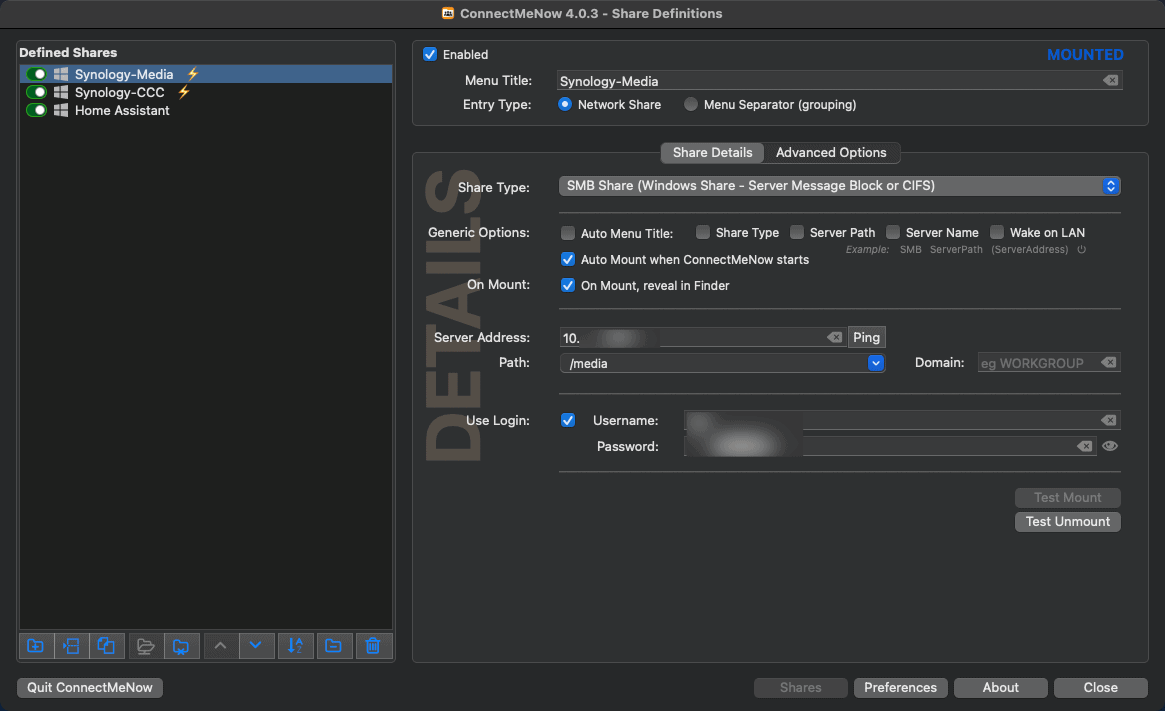
Task: Click the MOUNTED status label
Action: [x=1085, y=54]
